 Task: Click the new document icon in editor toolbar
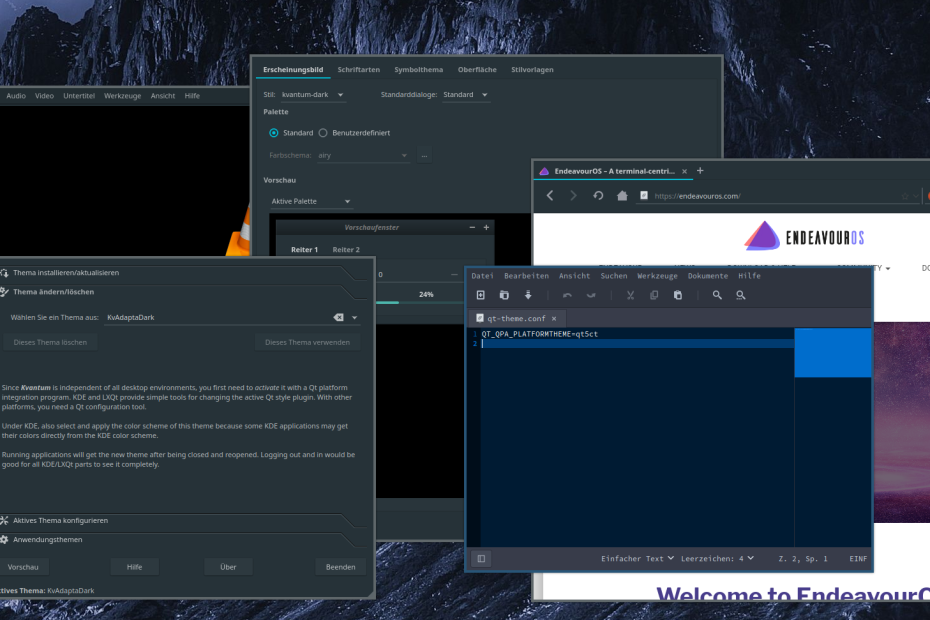click(480, 295)
